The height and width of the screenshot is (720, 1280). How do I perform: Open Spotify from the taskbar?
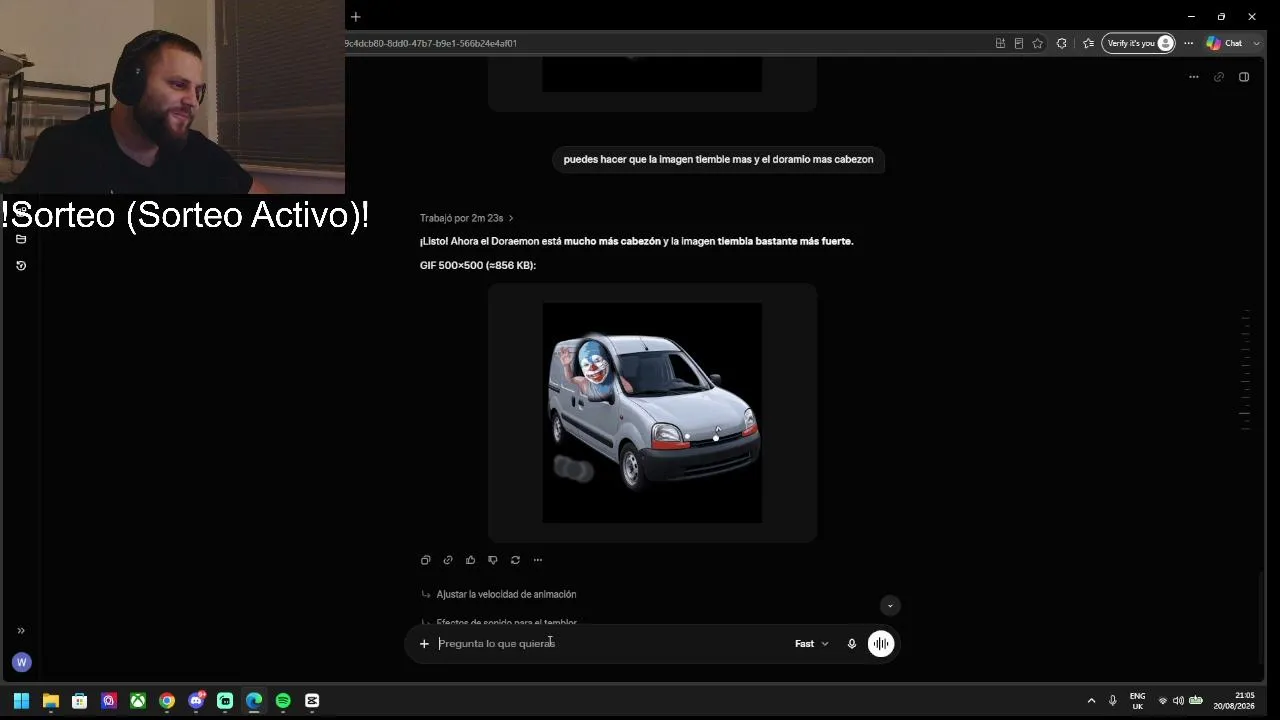click(283, 701)
